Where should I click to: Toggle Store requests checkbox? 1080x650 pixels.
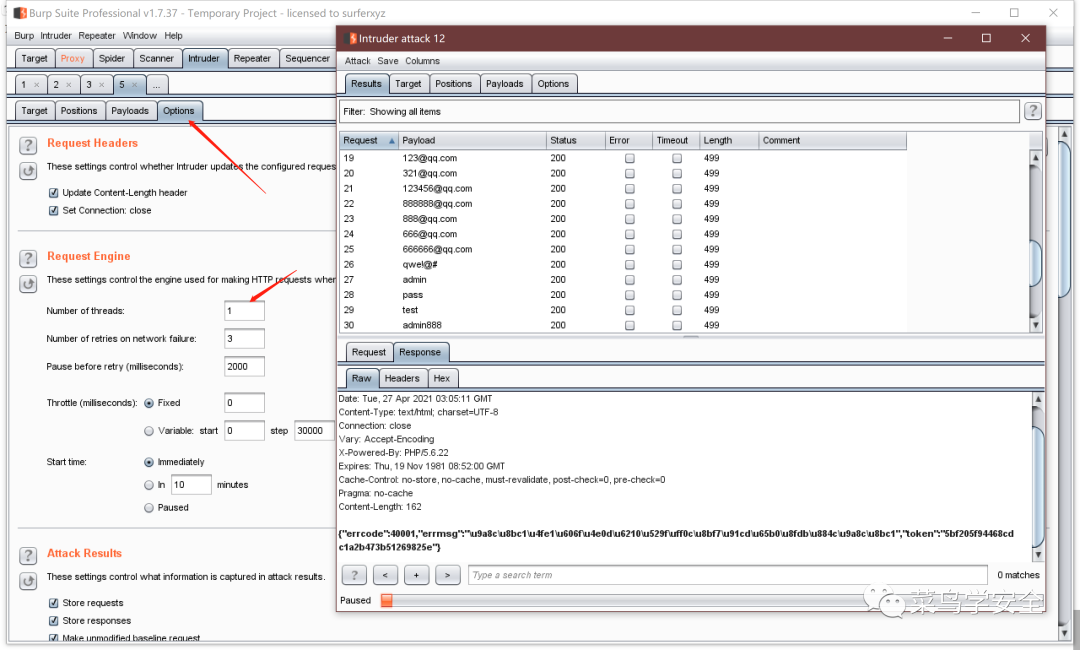coord(53,603)
